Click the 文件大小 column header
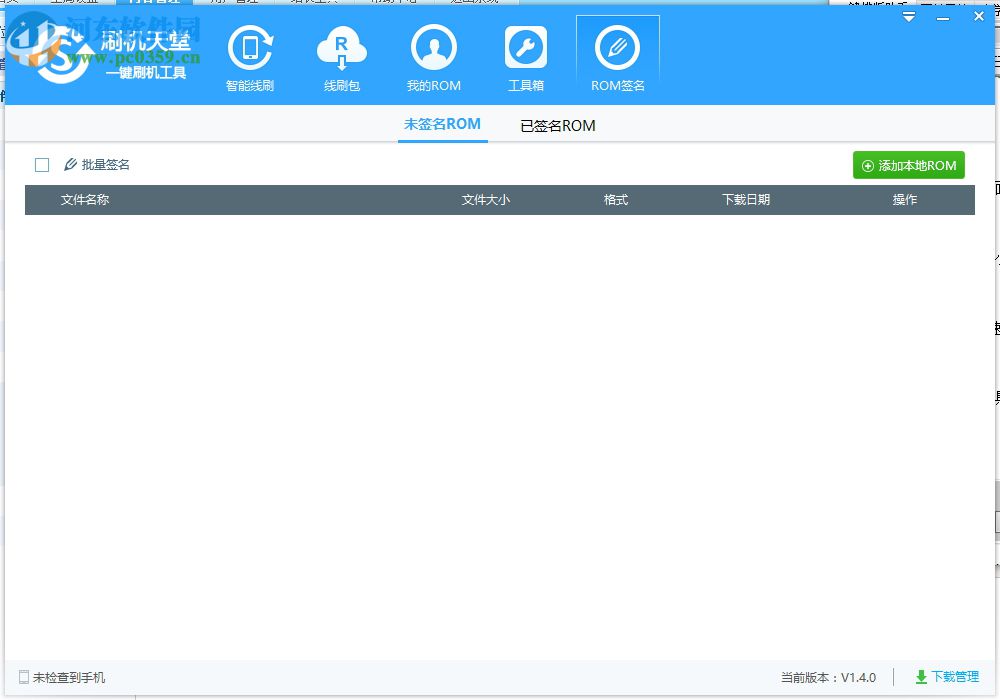This screenshot has width=1000, height=700. click(x=485, y=200)
